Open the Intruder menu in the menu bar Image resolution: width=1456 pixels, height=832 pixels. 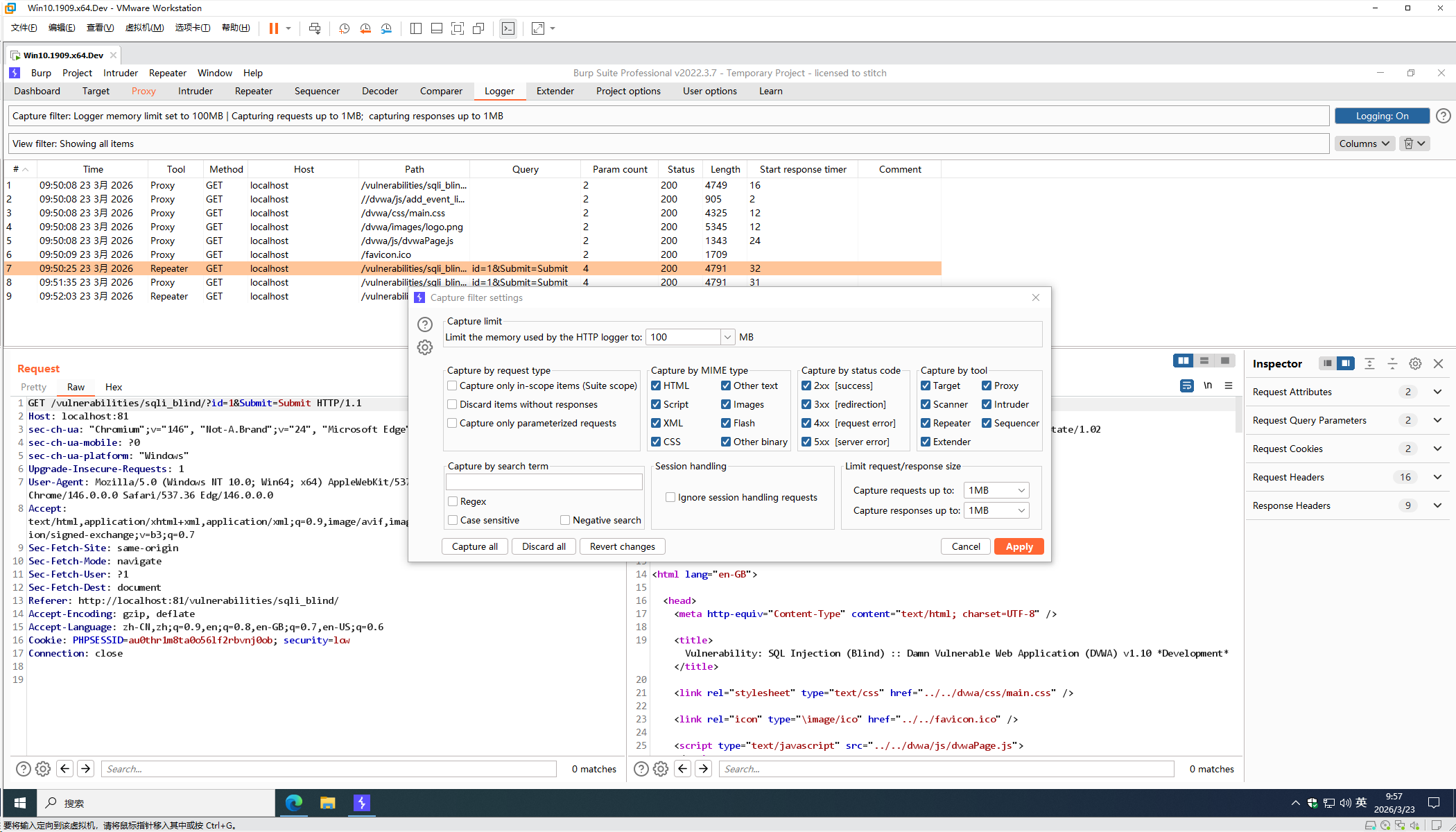121,73
